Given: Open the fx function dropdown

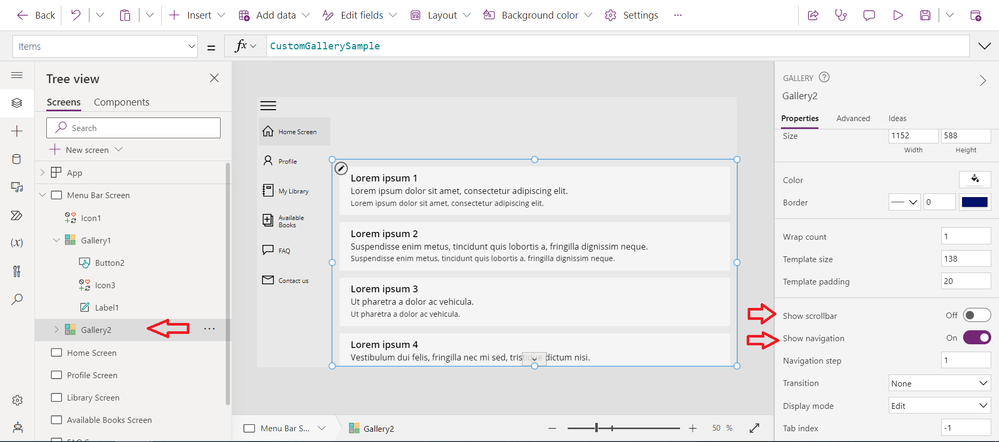Looking at the screenshot, I should 246,46.
